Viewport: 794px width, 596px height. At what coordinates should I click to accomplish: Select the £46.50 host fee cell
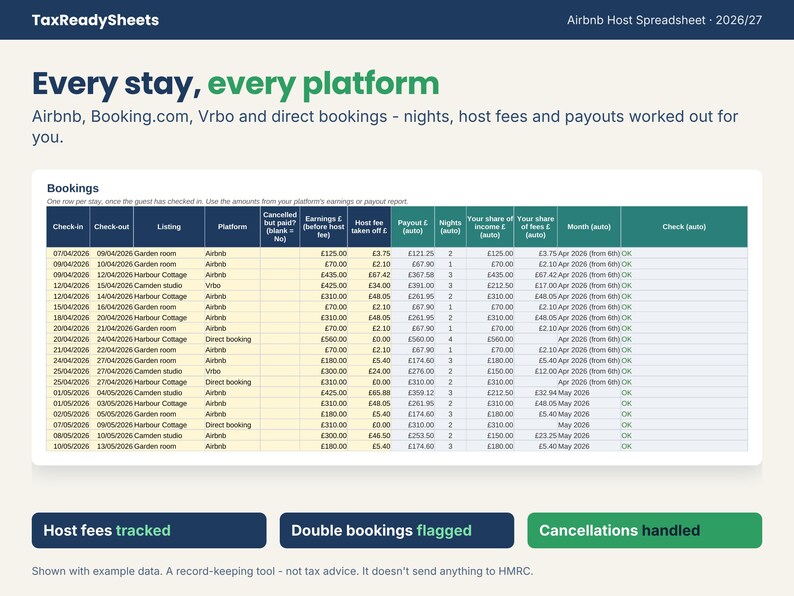point(369,435)
